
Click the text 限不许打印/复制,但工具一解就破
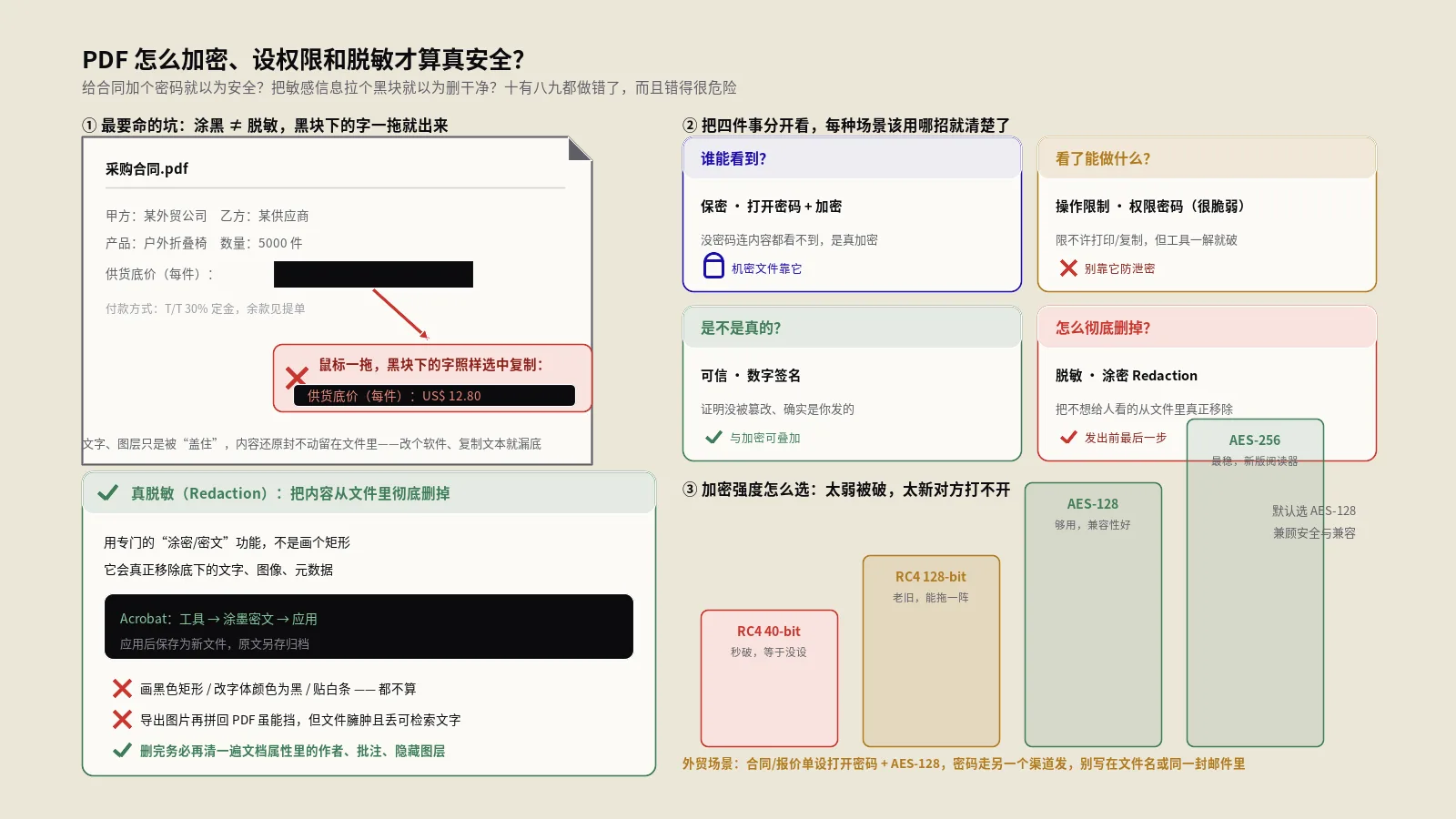pyautogui.click(x=1147, y=240)
